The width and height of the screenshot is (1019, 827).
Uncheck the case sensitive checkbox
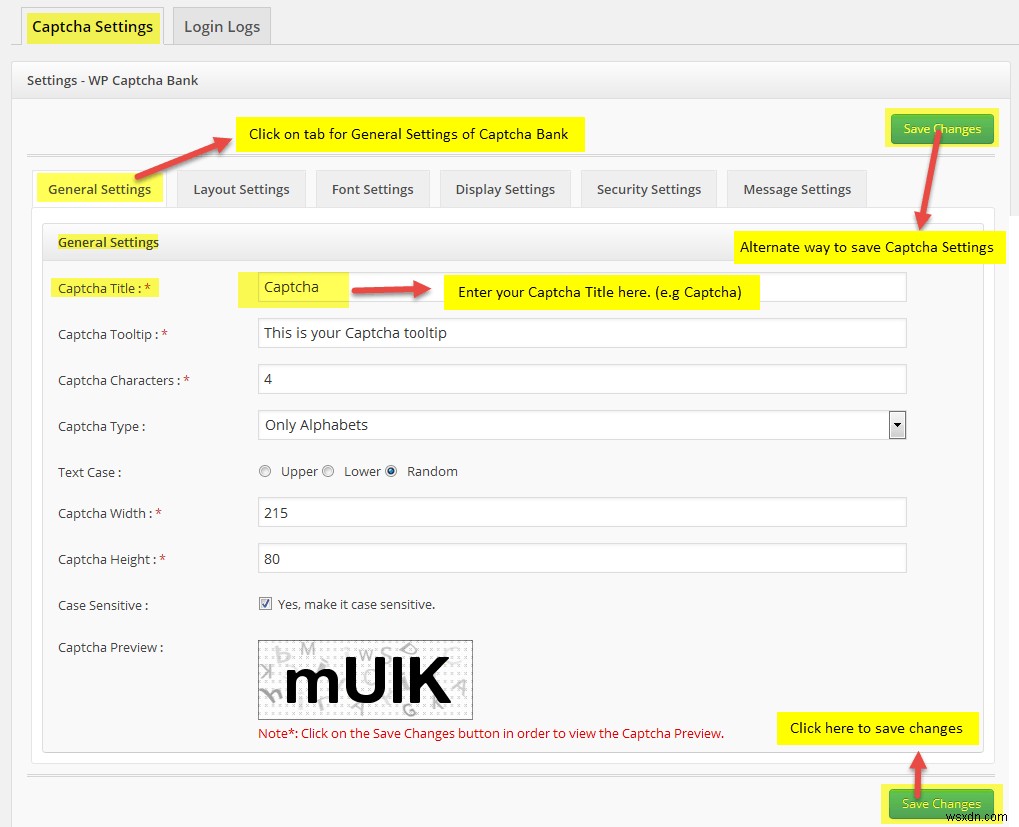point(265,603)
